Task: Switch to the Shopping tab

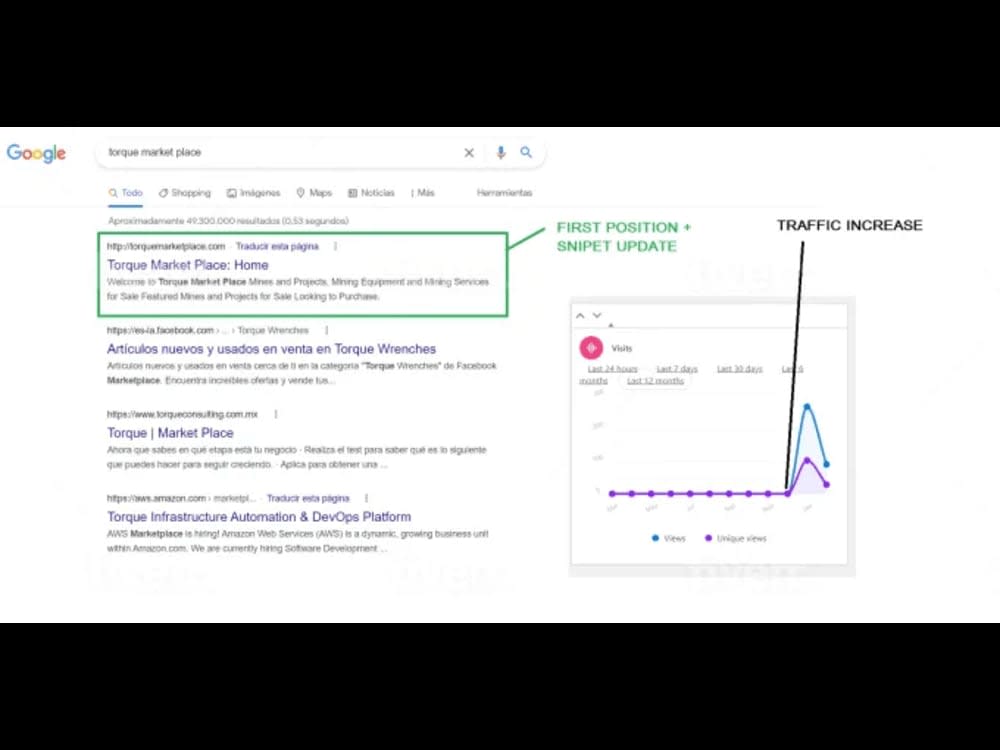Action: [x=184, y=193]
